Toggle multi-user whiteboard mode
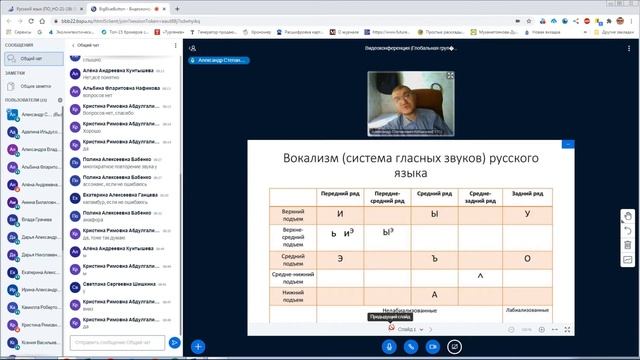This screenshot has width=640, height=360. coord(628,260)
